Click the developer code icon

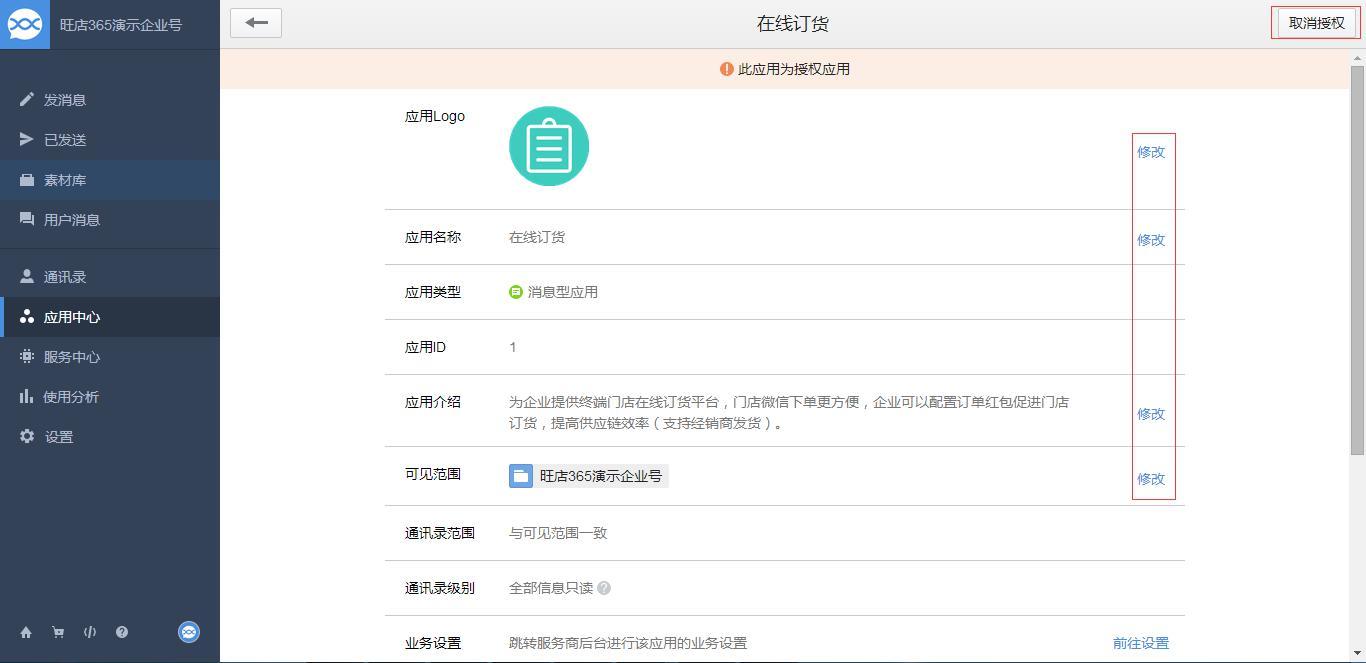90,632
